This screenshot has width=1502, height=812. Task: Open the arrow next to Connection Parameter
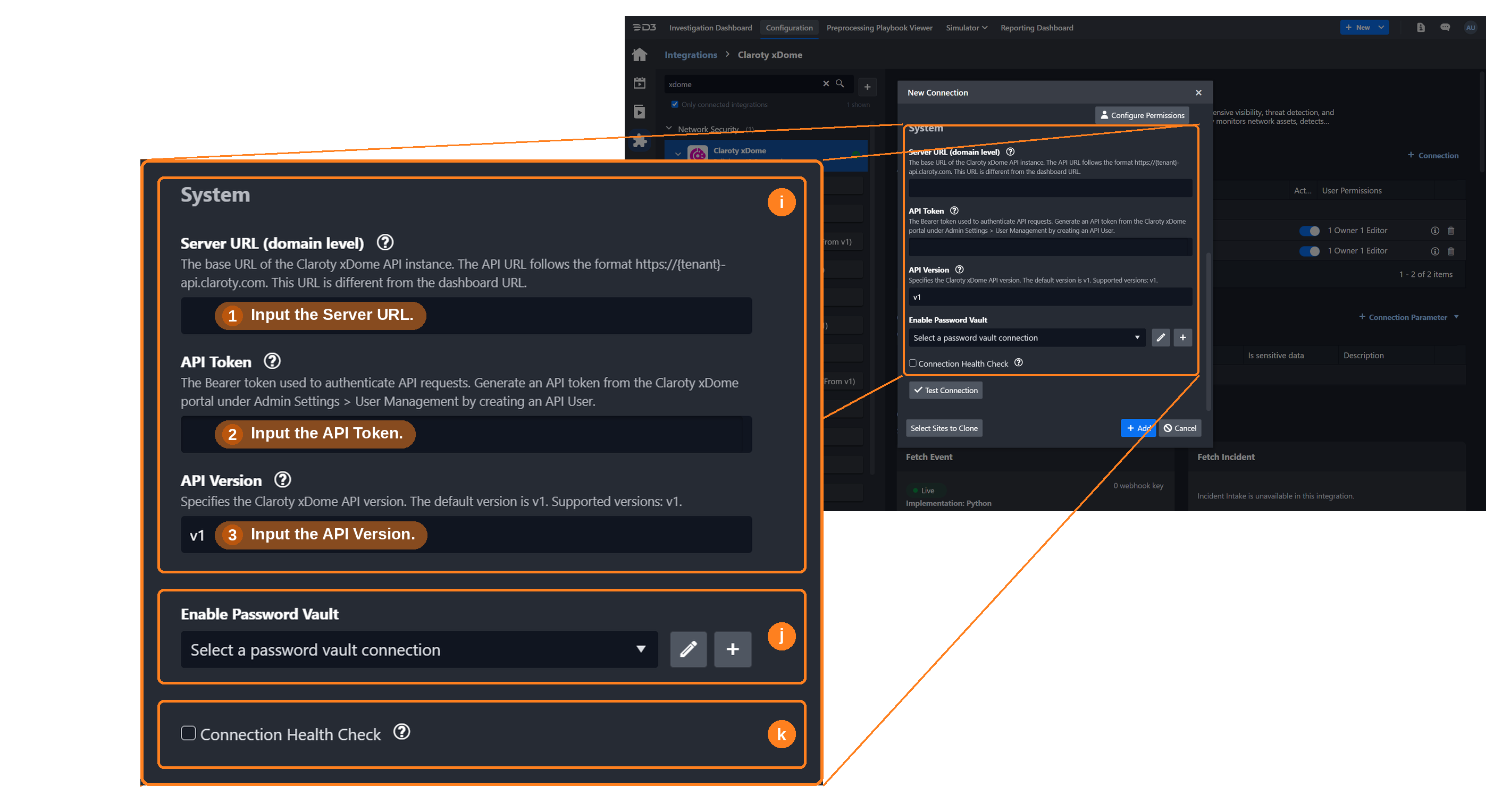click(x=1456, y=317)
